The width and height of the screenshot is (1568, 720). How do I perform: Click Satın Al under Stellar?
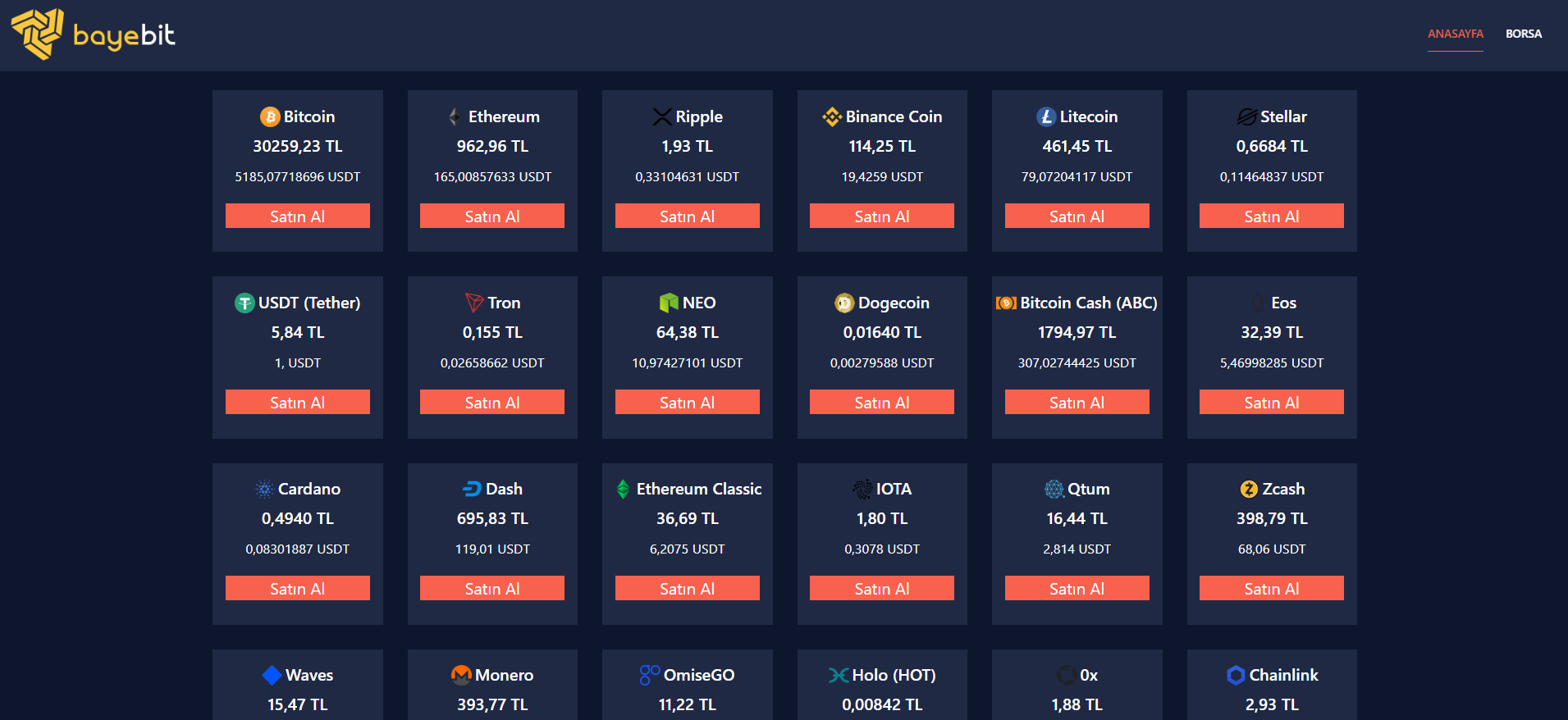point(1272,216)
